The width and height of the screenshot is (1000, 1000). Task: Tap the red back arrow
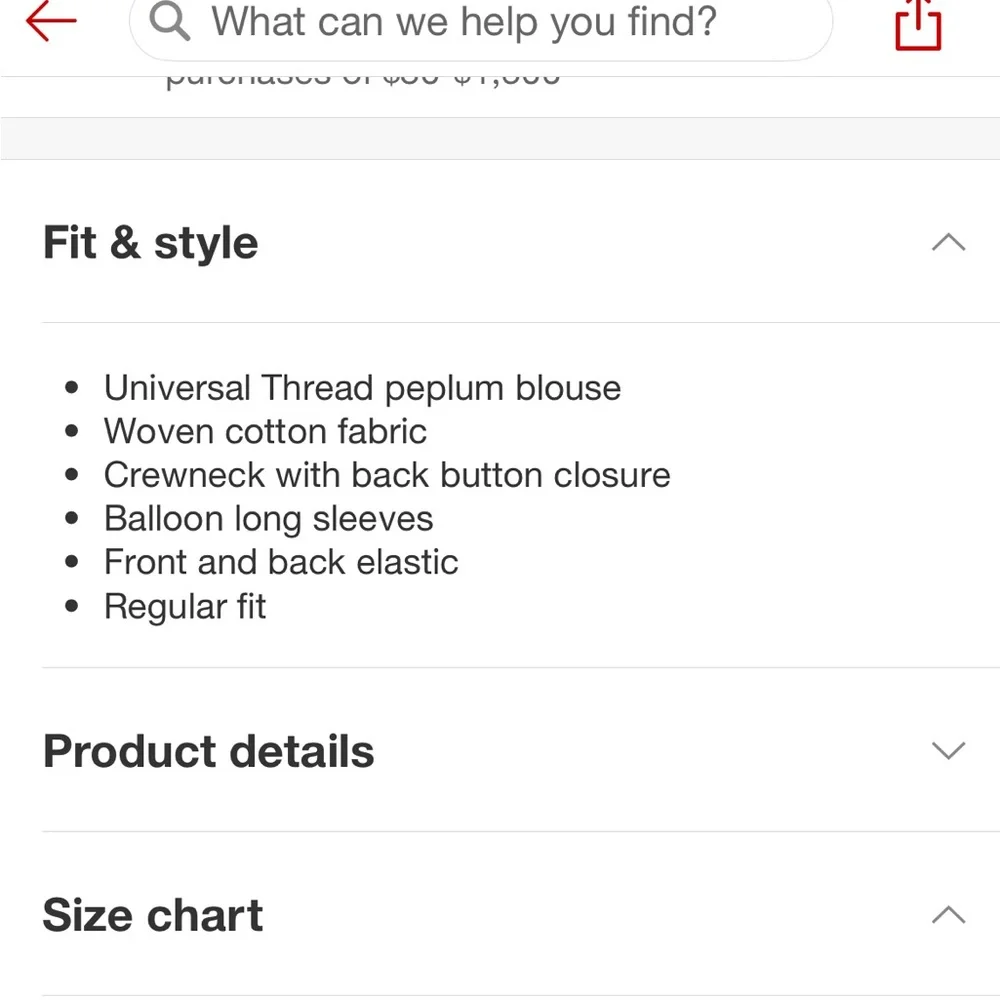coord(51,22)
